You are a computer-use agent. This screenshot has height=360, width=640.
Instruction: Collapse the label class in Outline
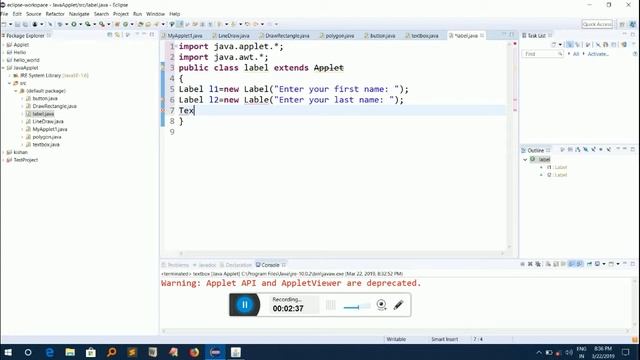tap(525, 160)
